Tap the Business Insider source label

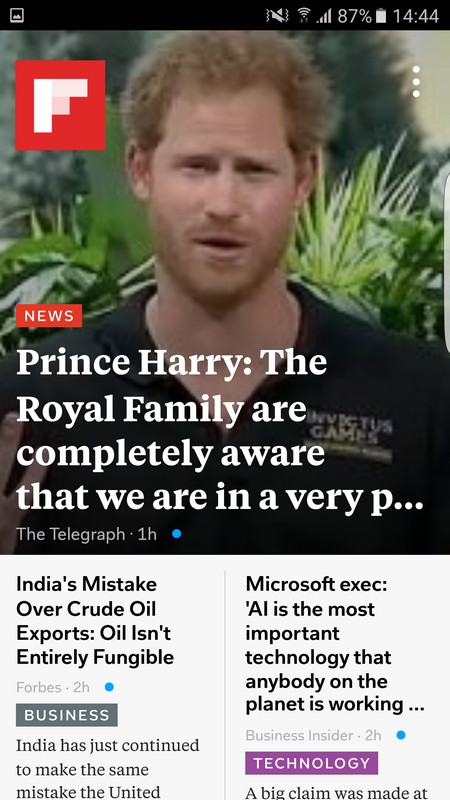[x=299, y=735]
